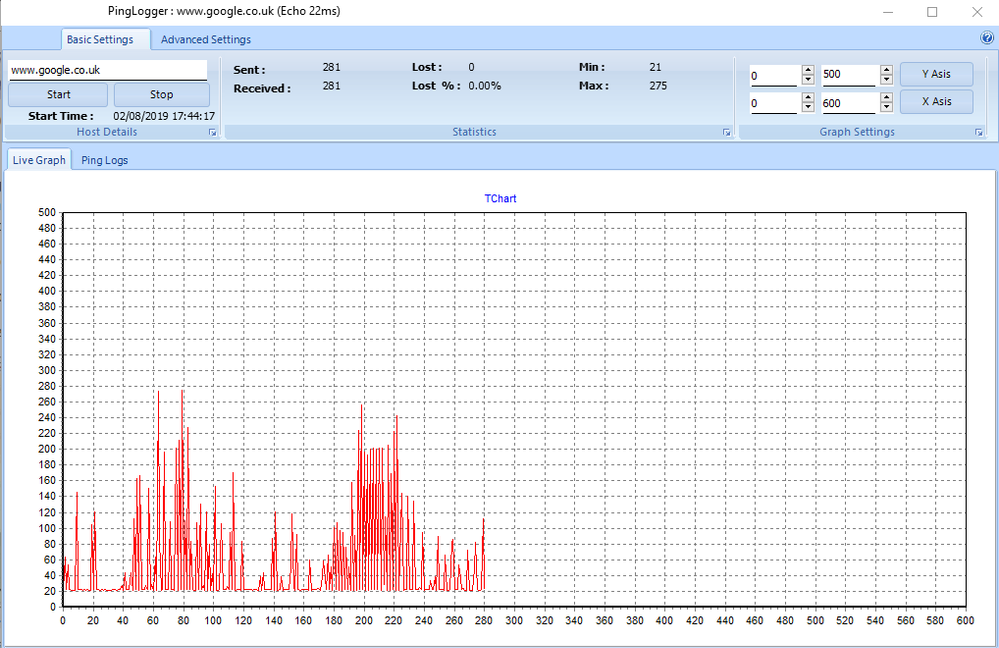This screenshot has width=999, height=648.
Task: Switch to the Advanced Settings tab
Action: coord(206,40)
